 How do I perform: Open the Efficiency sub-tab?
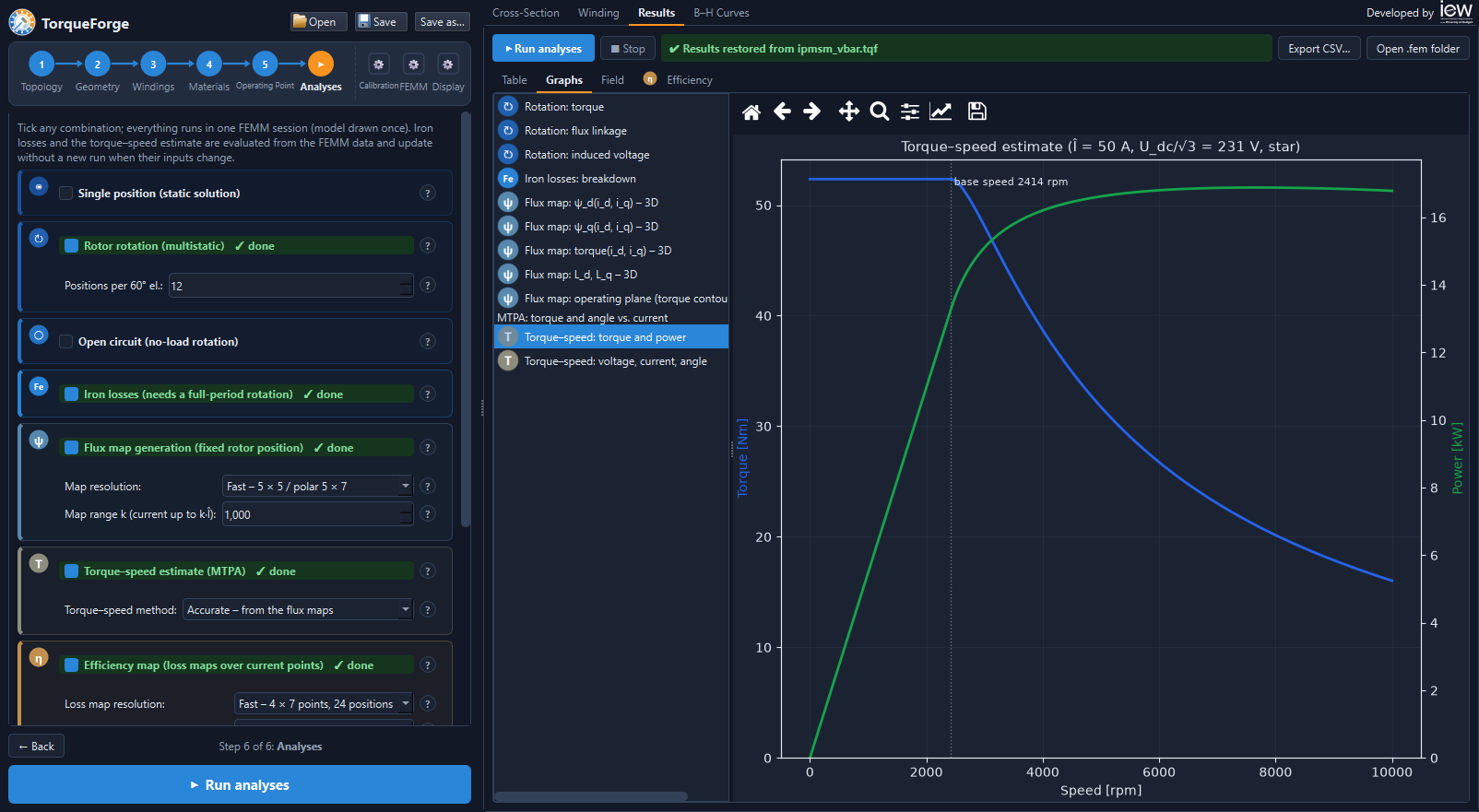(679, 80)
